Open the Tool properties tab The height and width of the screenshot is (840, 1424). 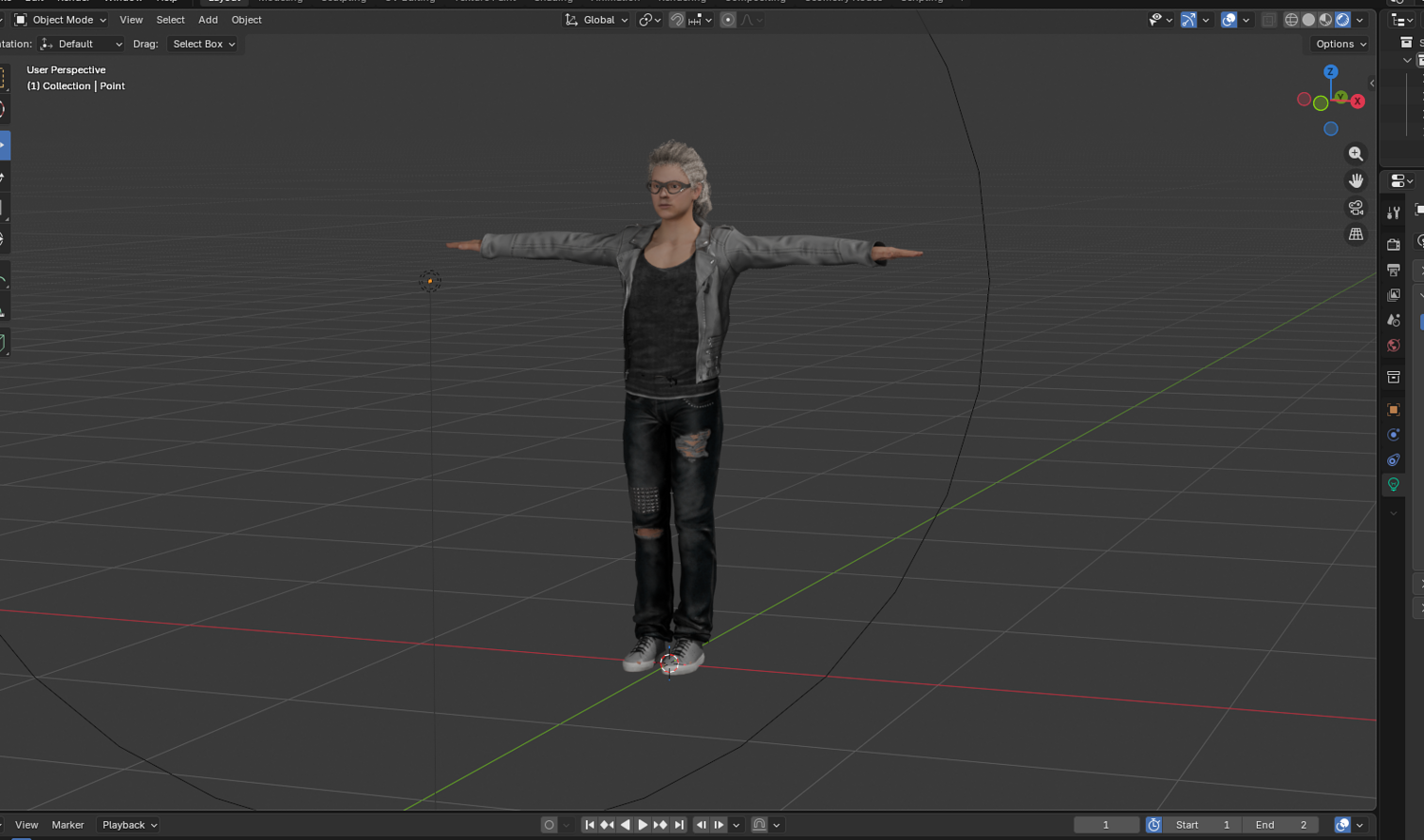(x=1394, y=213)
